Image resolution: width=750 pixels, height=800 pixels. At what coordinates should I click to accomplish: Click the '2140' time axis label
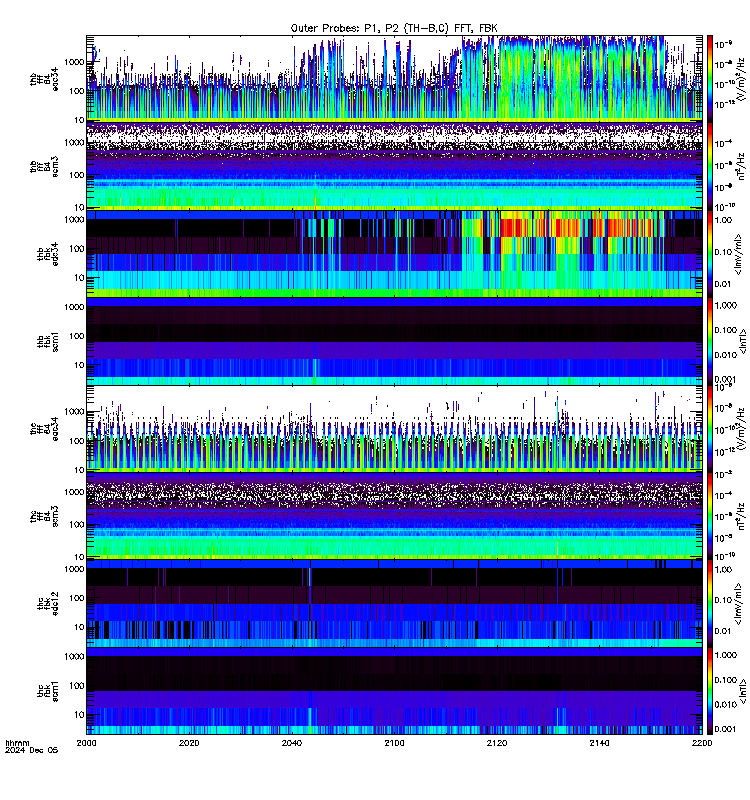(x=599, y=743)
